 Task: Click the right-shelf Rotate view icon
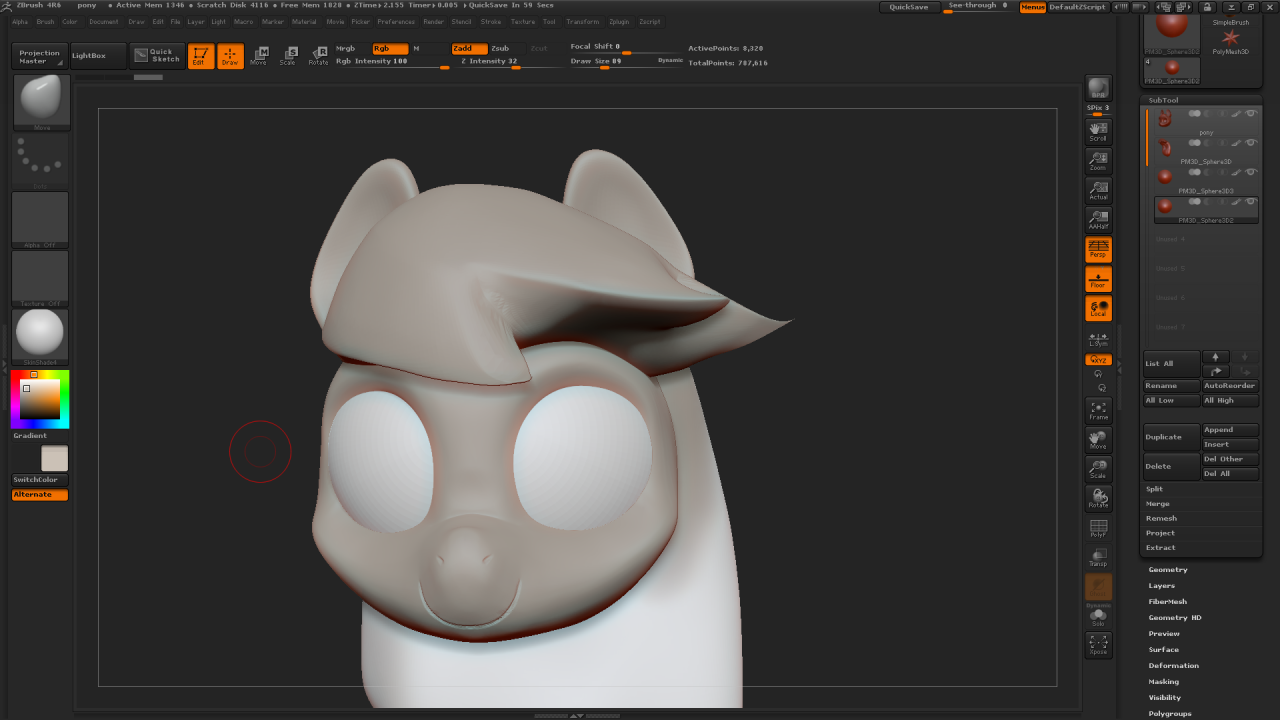pyautogui.click(x=1098, y=498)
